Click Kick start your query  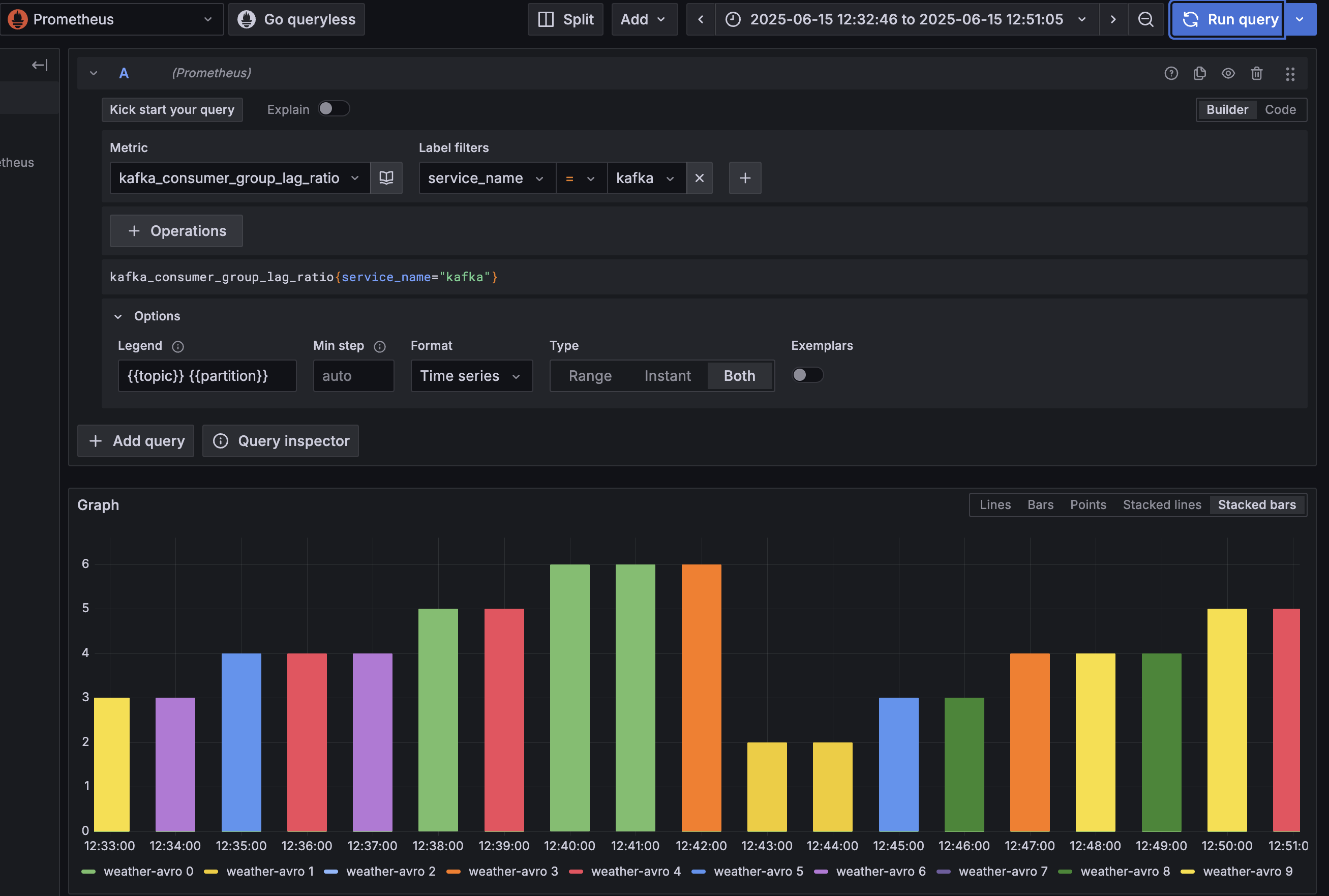coord(172,110)
